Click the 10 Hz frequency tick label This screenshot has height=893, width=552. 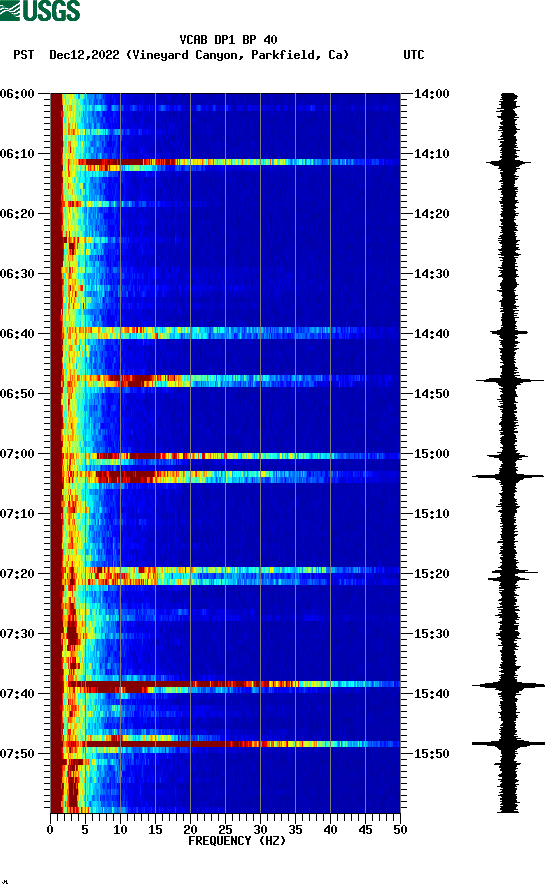pos(120,830)
